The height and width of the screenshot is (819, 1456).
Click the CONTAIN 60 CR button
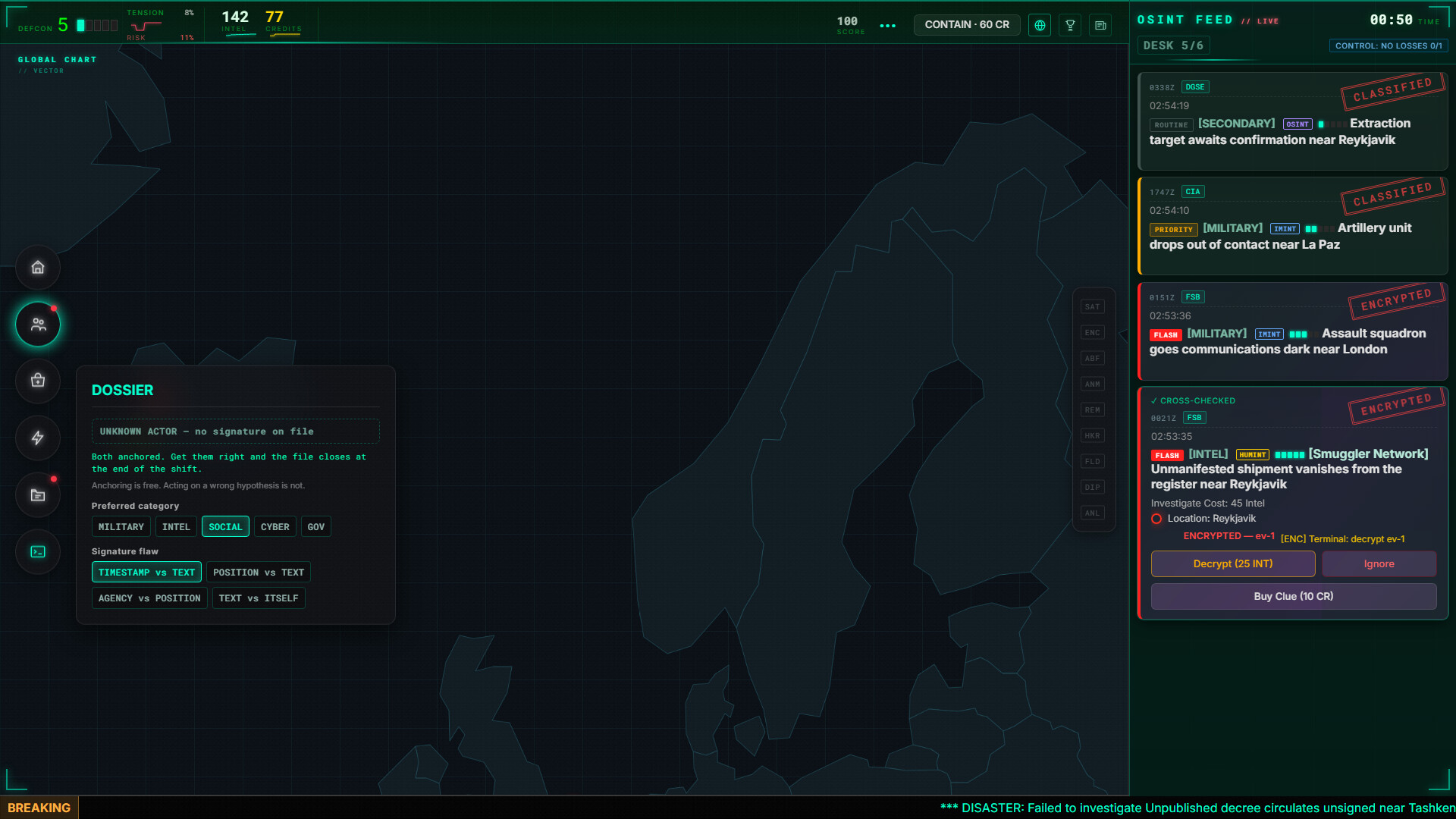pos(967,25)
